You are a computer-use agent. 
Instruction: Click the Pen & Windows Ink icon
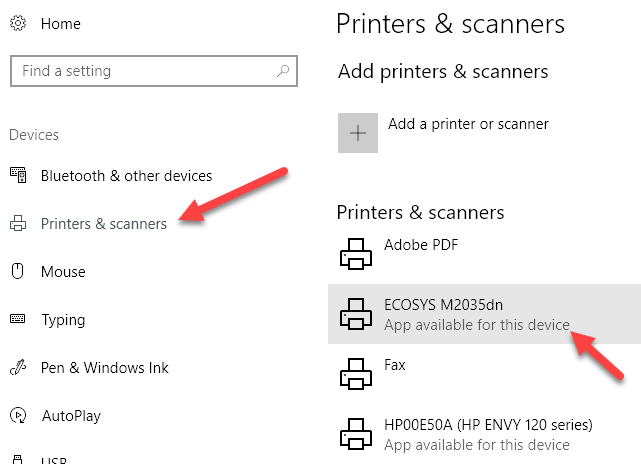(x=17, y=368)
